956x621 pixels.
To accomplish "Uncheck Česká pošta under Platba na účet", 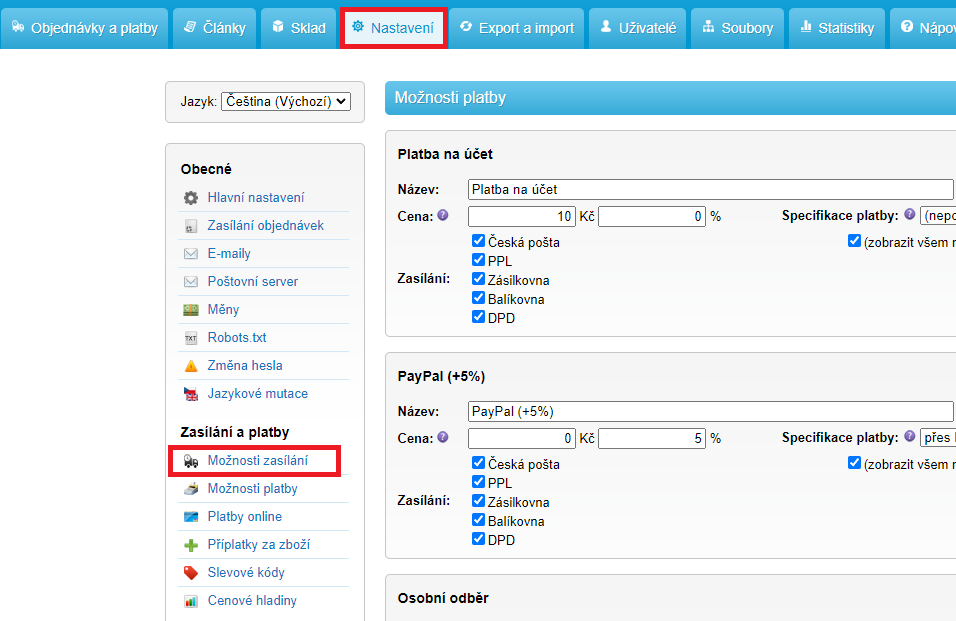I will [x=479, y=242].
